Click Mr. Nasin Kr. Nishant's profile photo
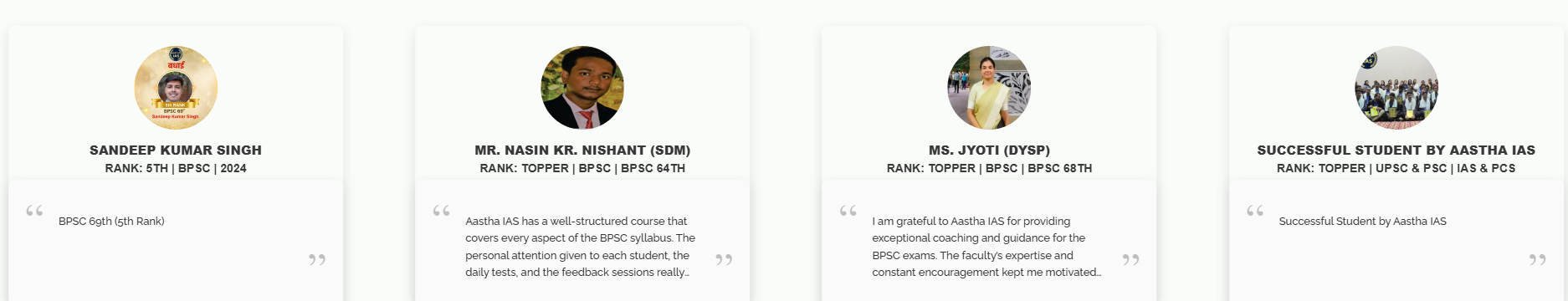The width and height of the screenshot is (1568, 301). [582, 88]
